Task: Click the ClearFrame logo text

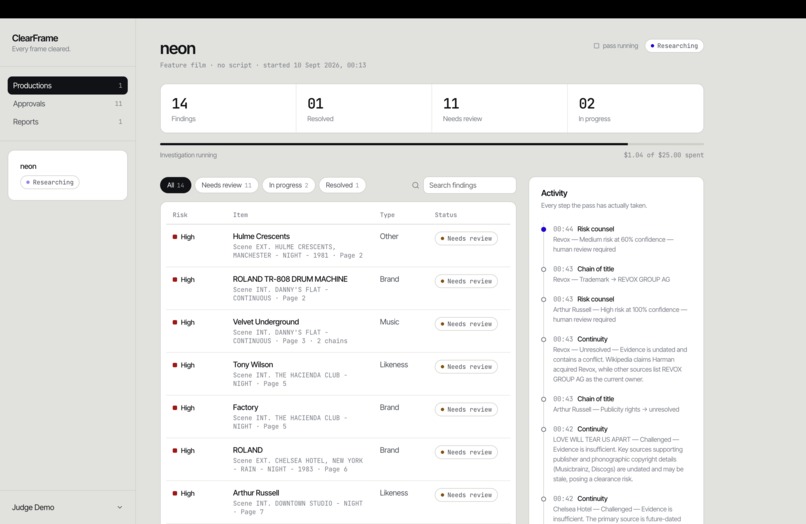Action: pyautogui.click(x=35, y=38)
